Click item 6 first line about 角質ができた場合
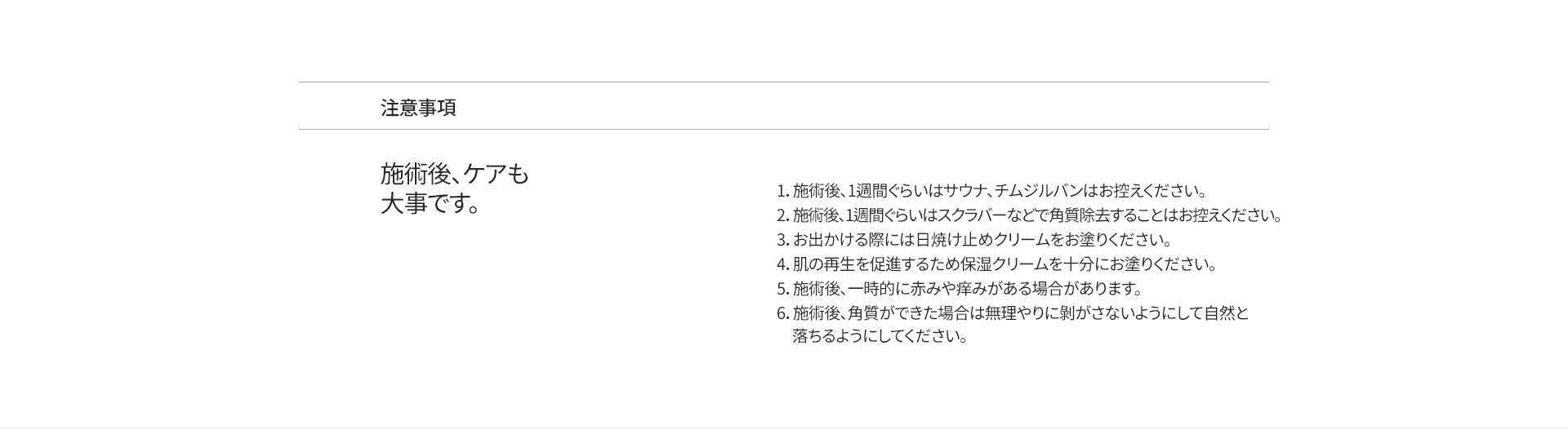This screenshot has width=1568, height=430. [1021, 313]
